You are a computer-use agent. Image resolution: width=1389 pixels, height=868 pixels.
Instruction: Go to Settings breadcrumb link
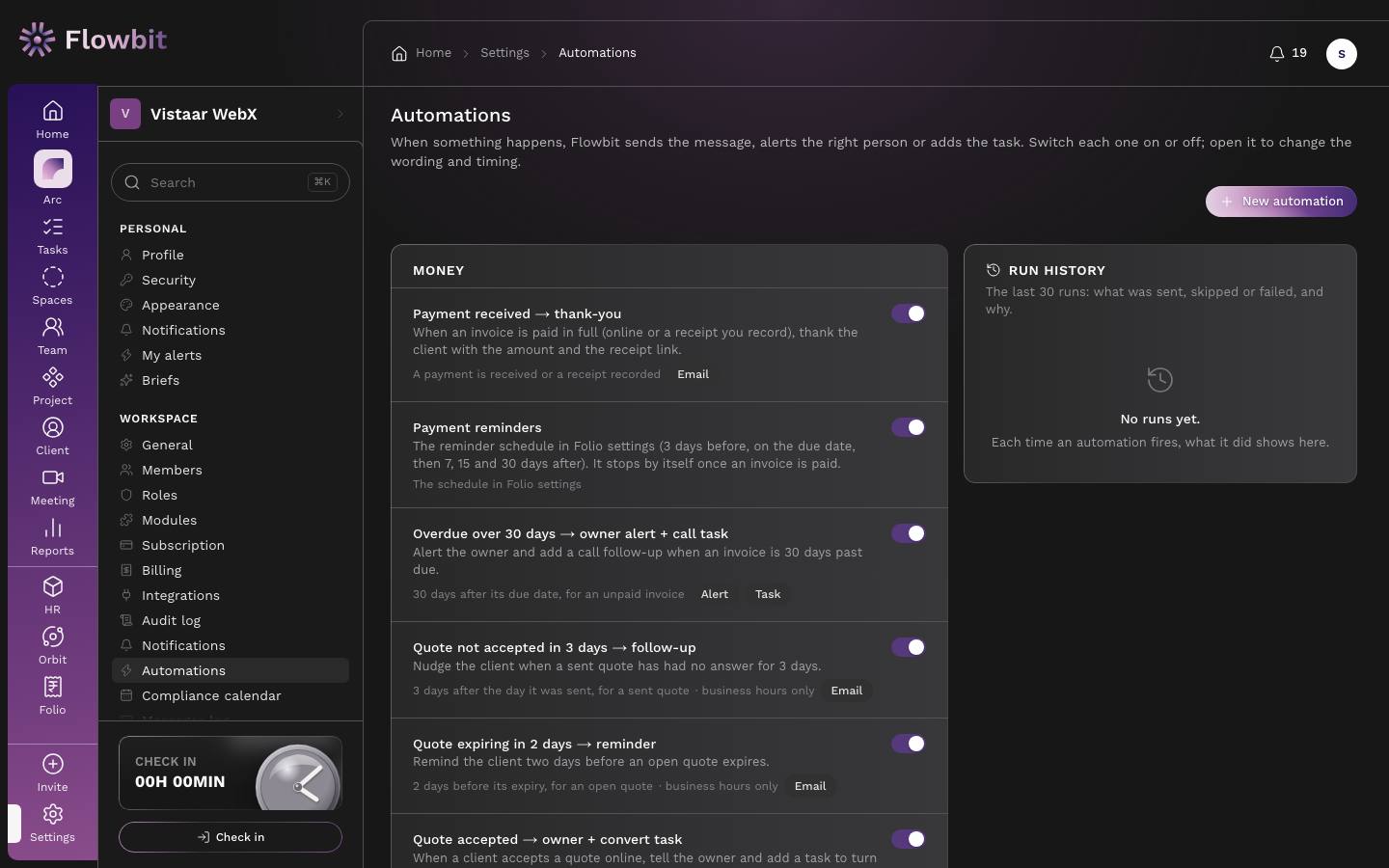(504, 53)
